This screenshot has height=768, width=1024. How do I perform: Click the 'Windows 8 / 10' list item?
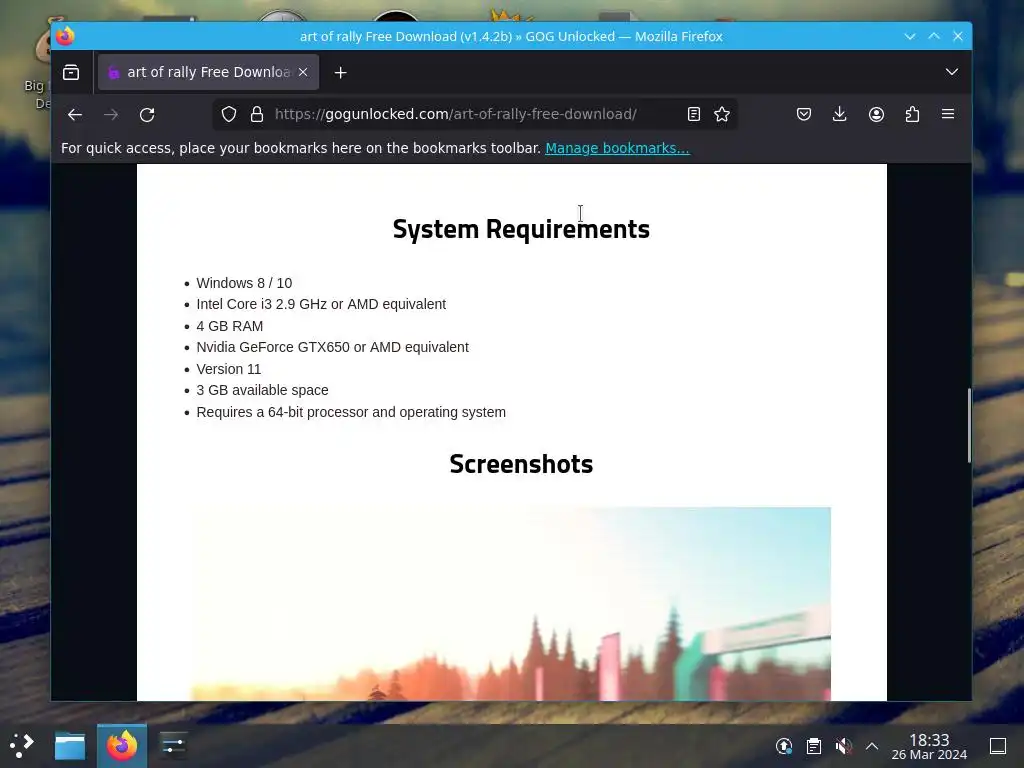pos(244,283)
